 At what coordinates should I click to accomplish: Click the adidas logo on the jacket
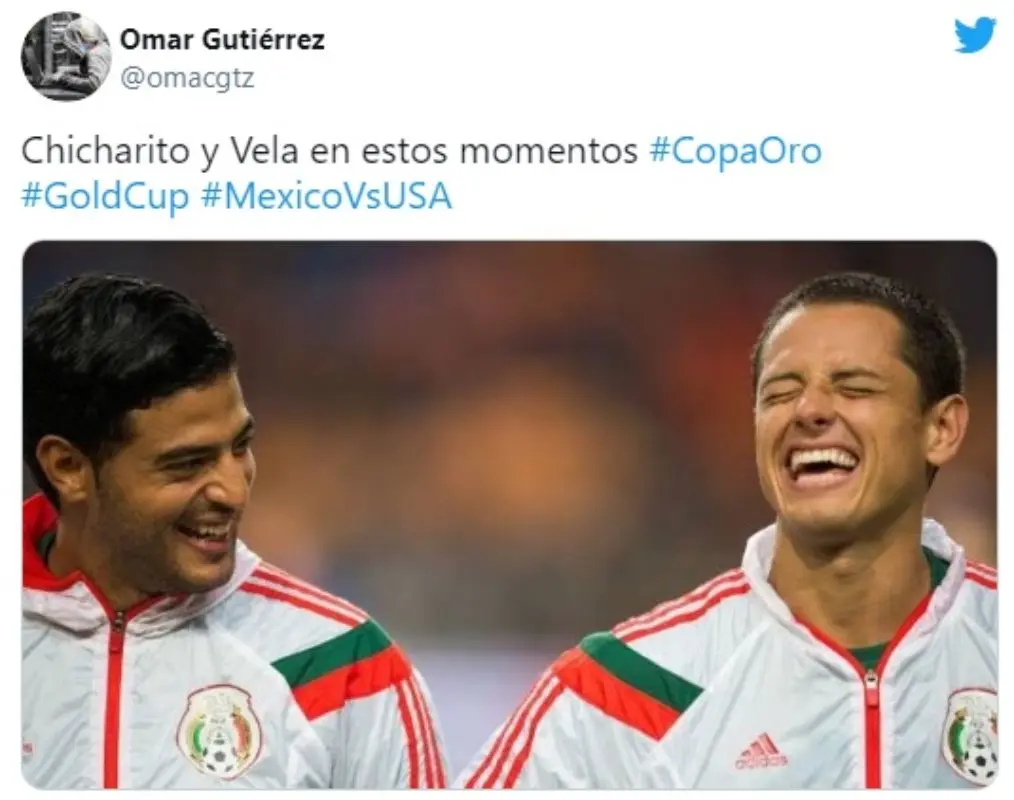(761, 752)
